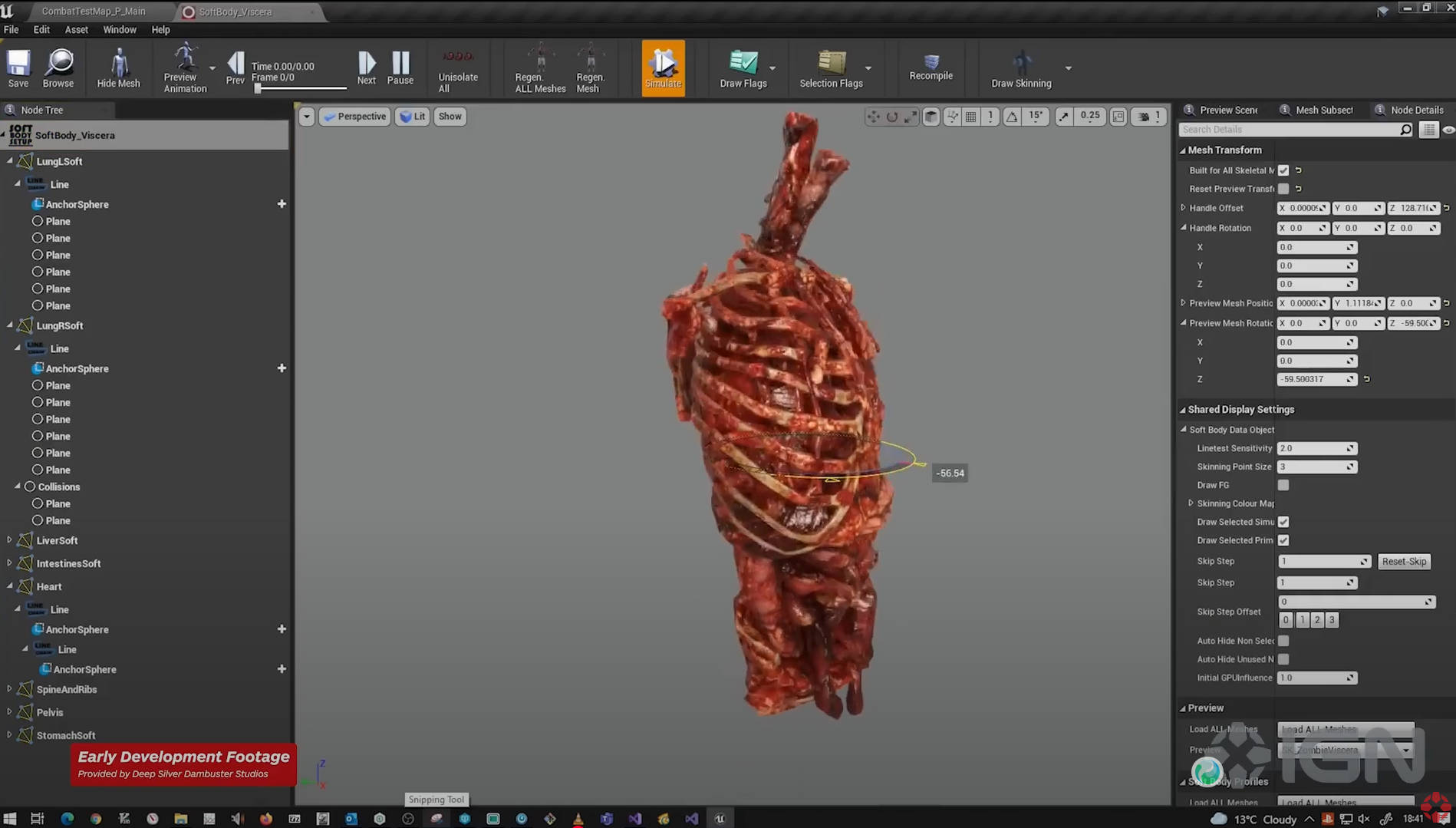Collapse the Mesh Transform section
Viewport: 1456px width, 828px height.
click(x=1183, y=150)
